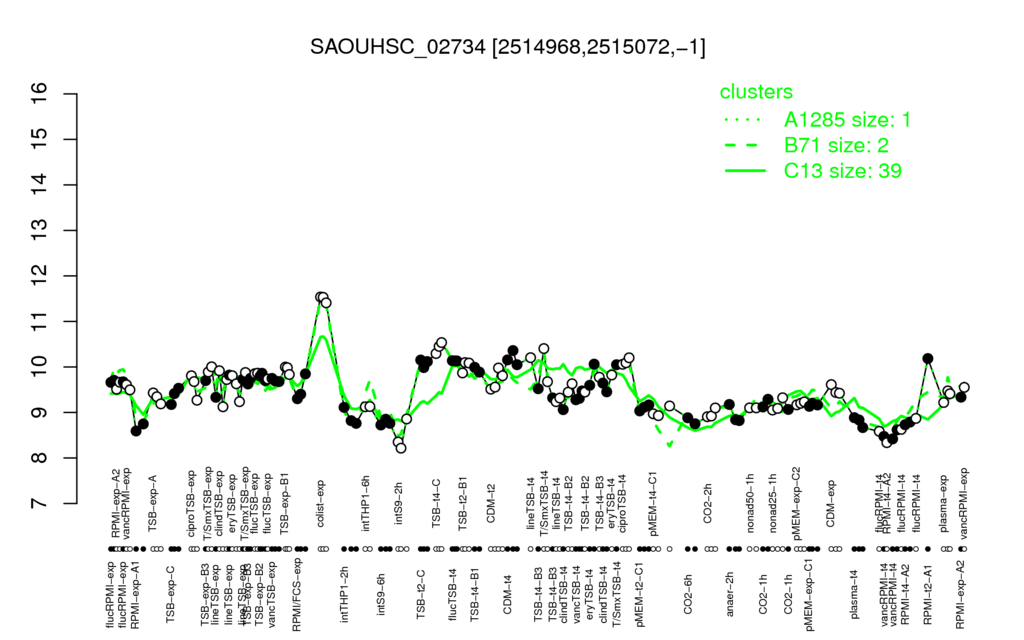The width and height of the screenshot is (1024, 640).
Task: Click the 'CO2-6h' axis label
Action: tap(687, 594)
